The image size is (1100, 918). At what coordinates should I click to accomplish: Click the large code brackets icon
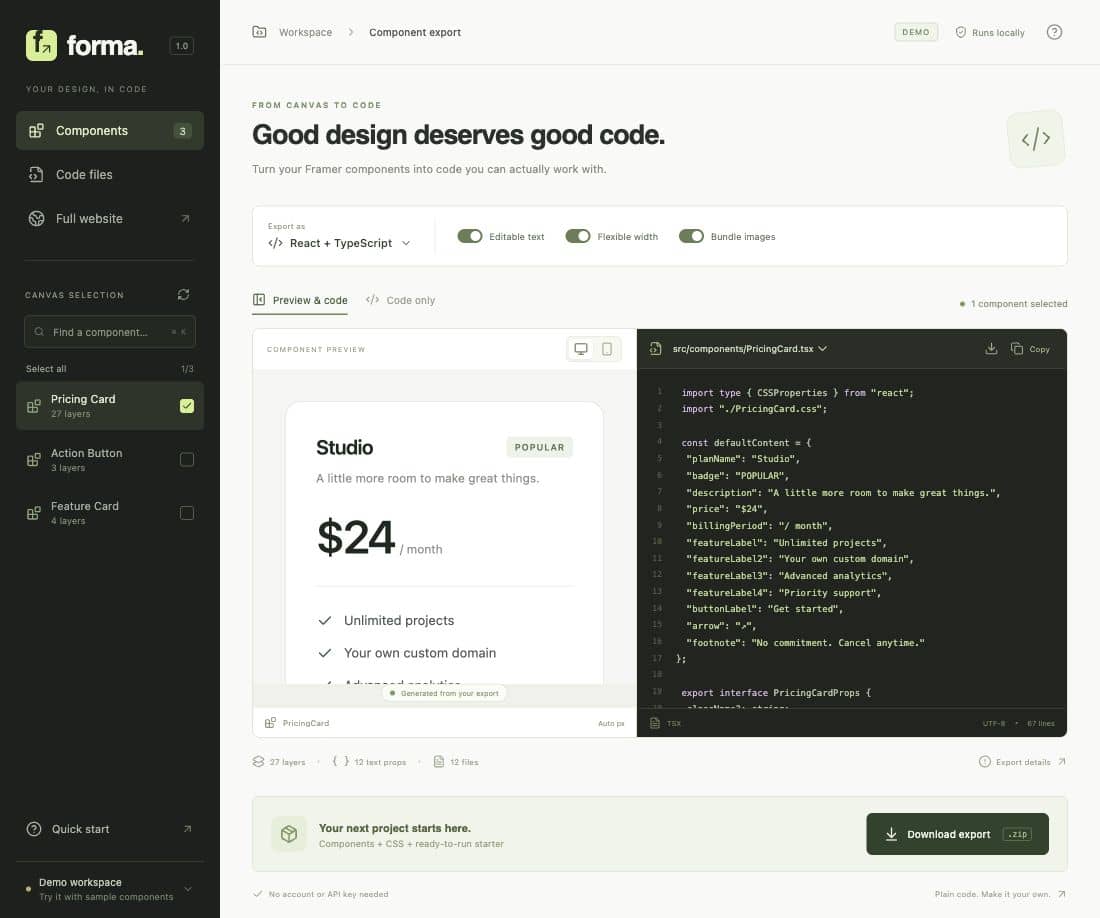point(1036,139)
